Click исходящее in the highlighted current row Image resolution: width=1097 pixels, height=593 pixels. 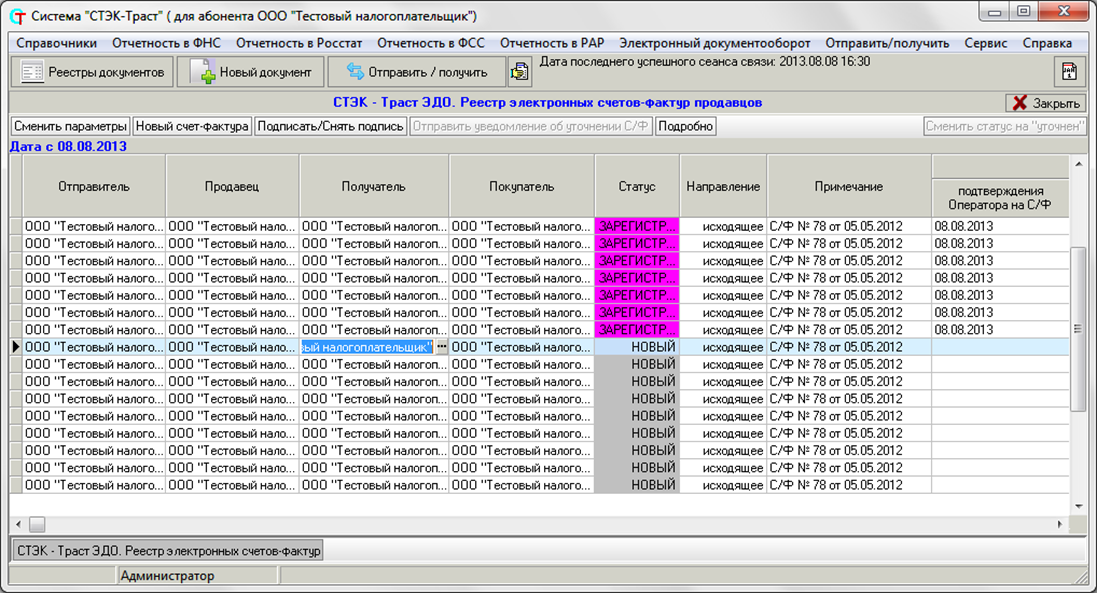[732, 348]
